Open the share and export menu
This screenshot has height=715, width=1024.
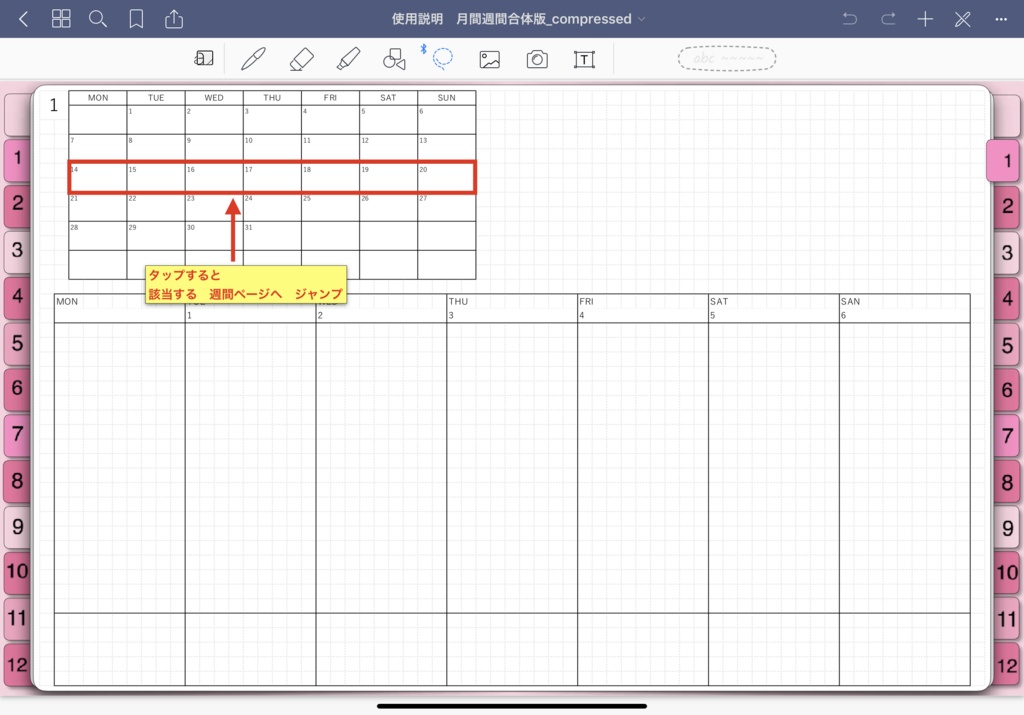click(174, 18)
